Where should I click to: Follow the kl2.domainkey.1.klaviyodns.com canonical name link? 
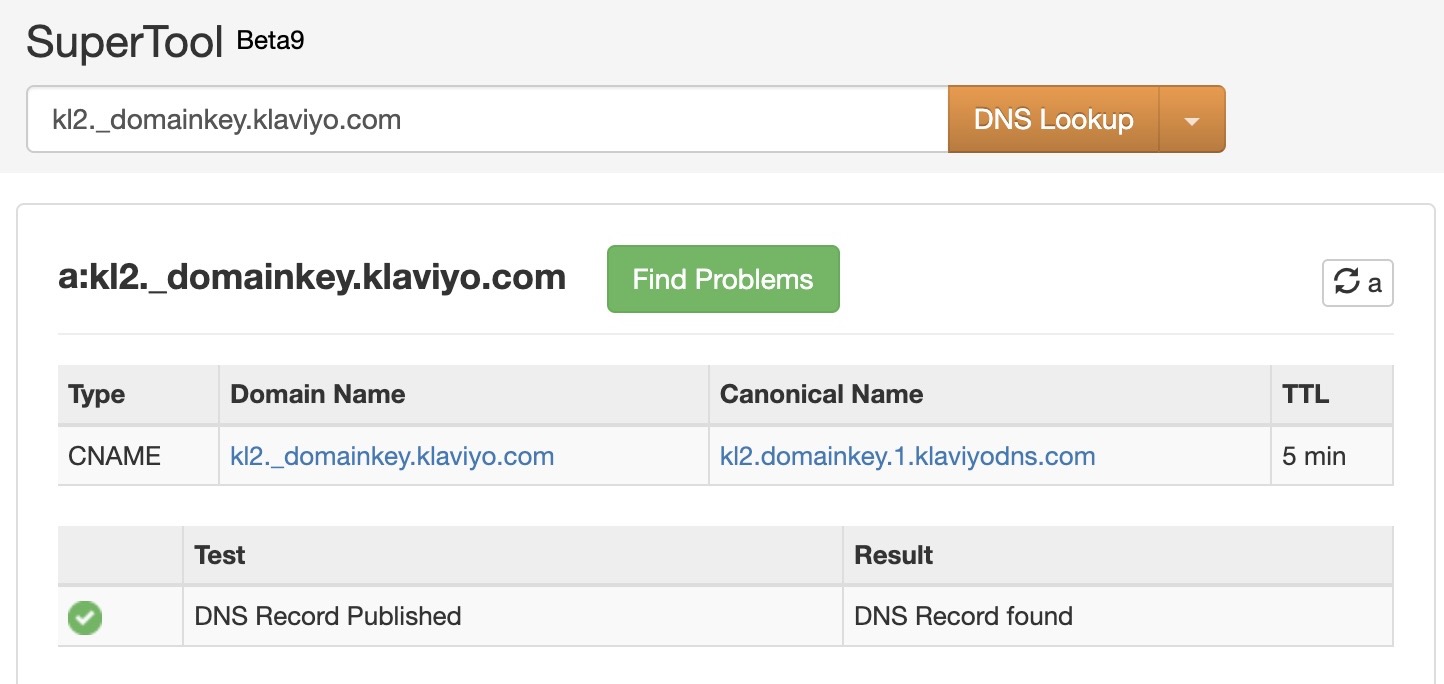pyautogui.click(x=906, y=456)
